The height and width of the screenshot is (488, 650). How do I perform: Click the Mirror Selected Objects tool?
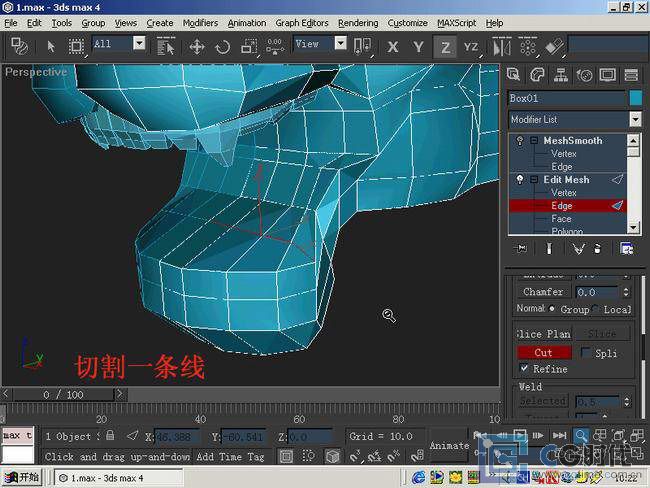pos(501,46)
